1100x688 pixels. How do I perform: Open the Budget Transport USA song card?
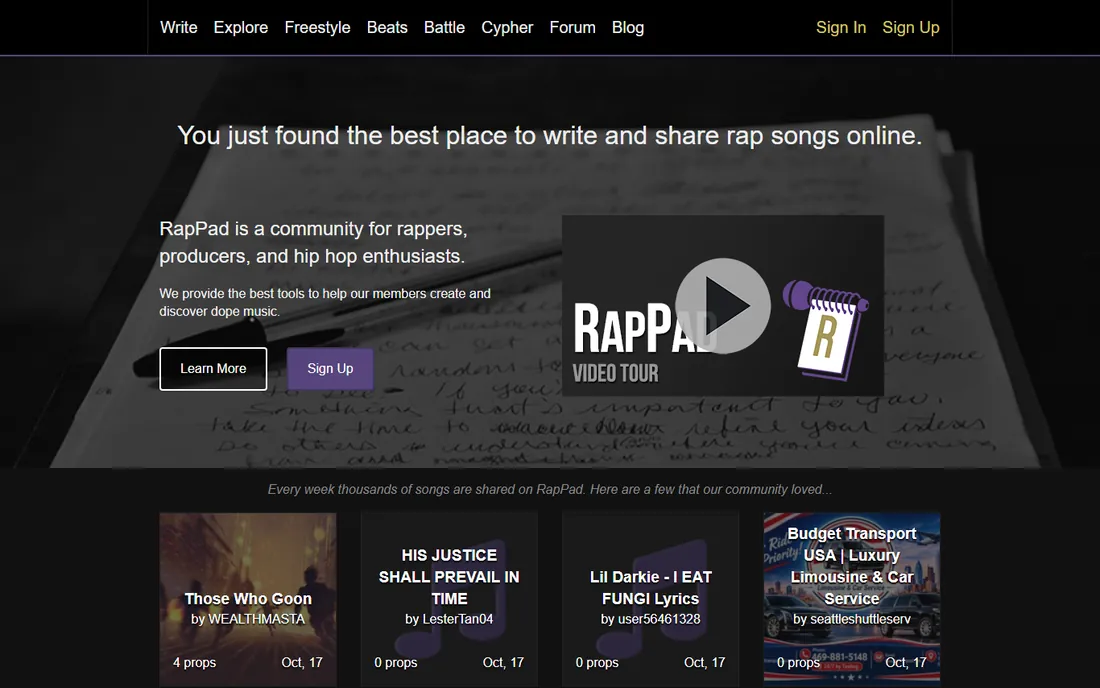(852, 598)
